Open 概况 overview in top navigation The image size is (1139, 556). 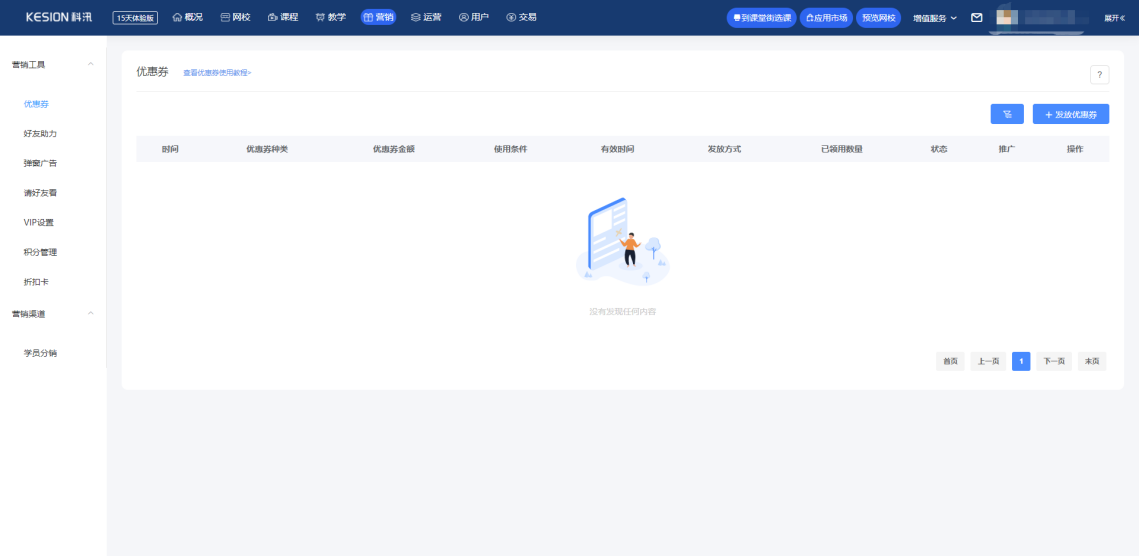pos(187,17)
